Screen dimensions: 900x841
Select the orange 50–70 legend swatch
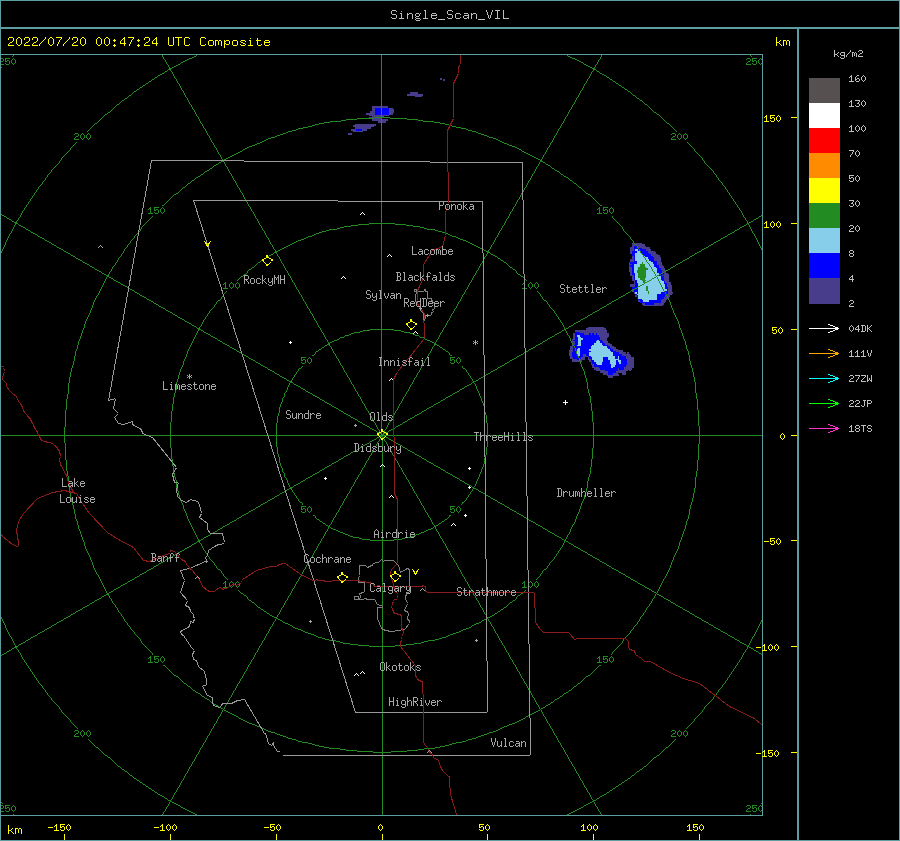click(824, 166)
